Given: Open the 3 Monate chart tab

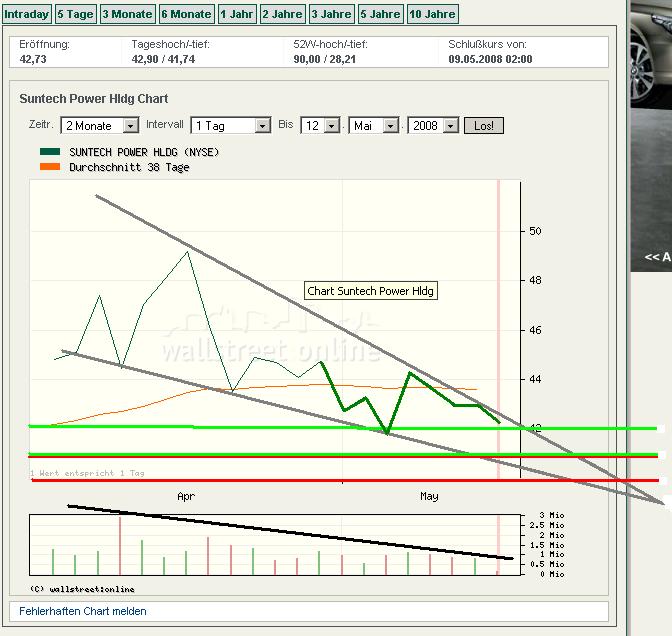Looking at the screenshot, I should [127, 14].
